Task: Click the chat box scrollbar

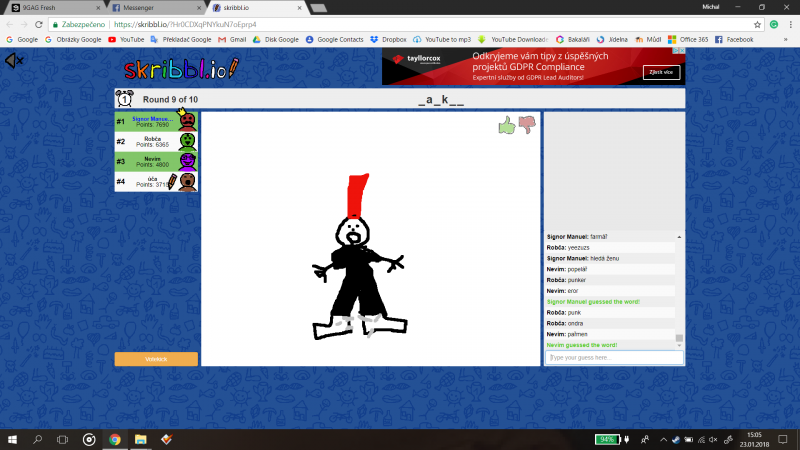Action: point(679,290)
